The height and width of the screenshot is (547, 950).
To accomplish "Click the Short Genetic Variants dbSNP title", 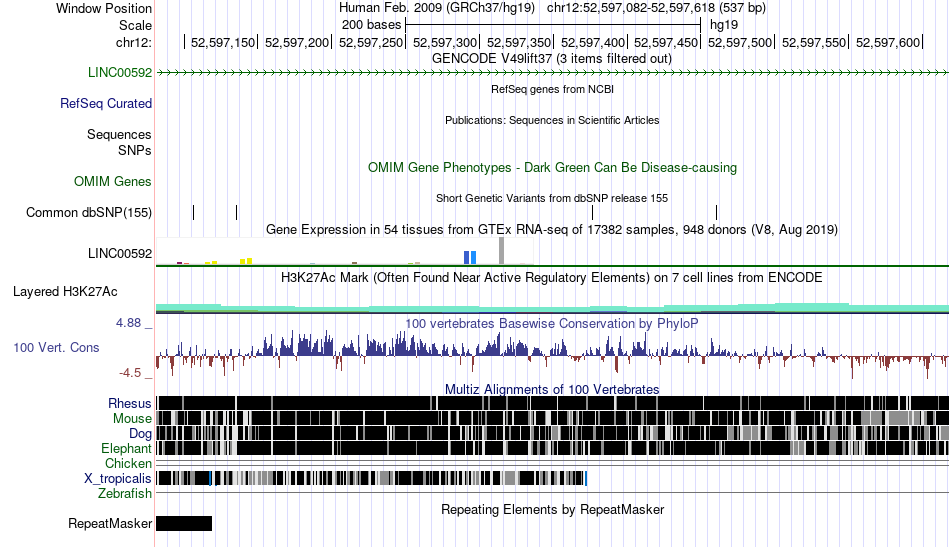I will click(552, 199).
